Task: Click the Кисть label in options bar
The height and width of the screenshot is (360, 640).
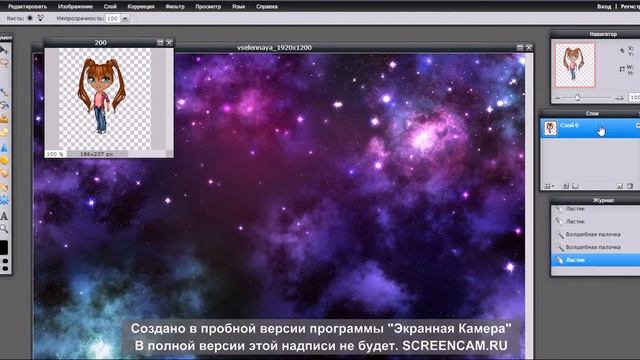Action: click(15, 18)
